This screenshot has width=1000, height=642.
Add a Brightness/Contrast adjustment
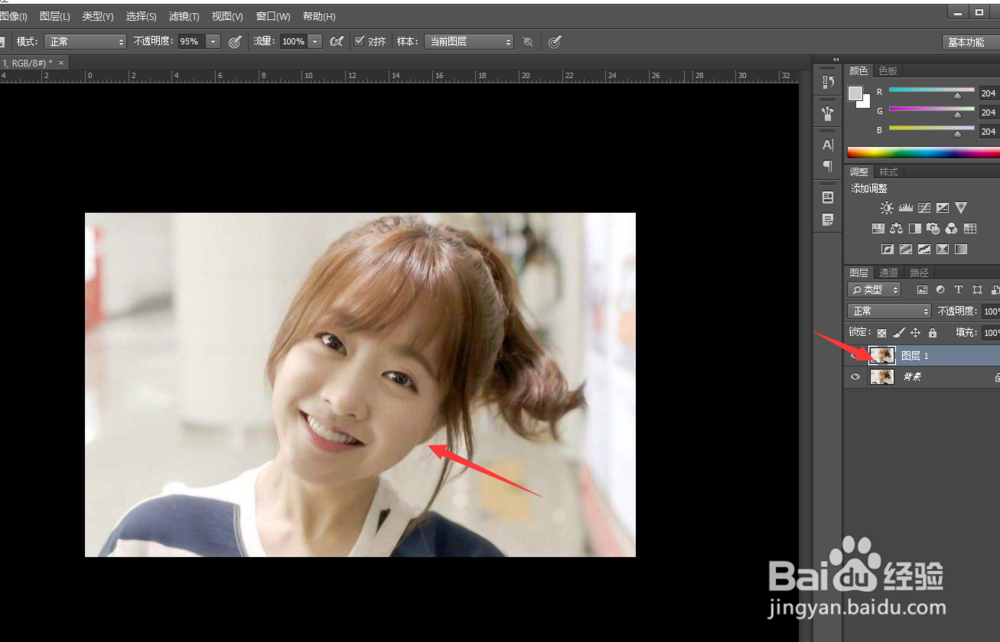(886, 208)
